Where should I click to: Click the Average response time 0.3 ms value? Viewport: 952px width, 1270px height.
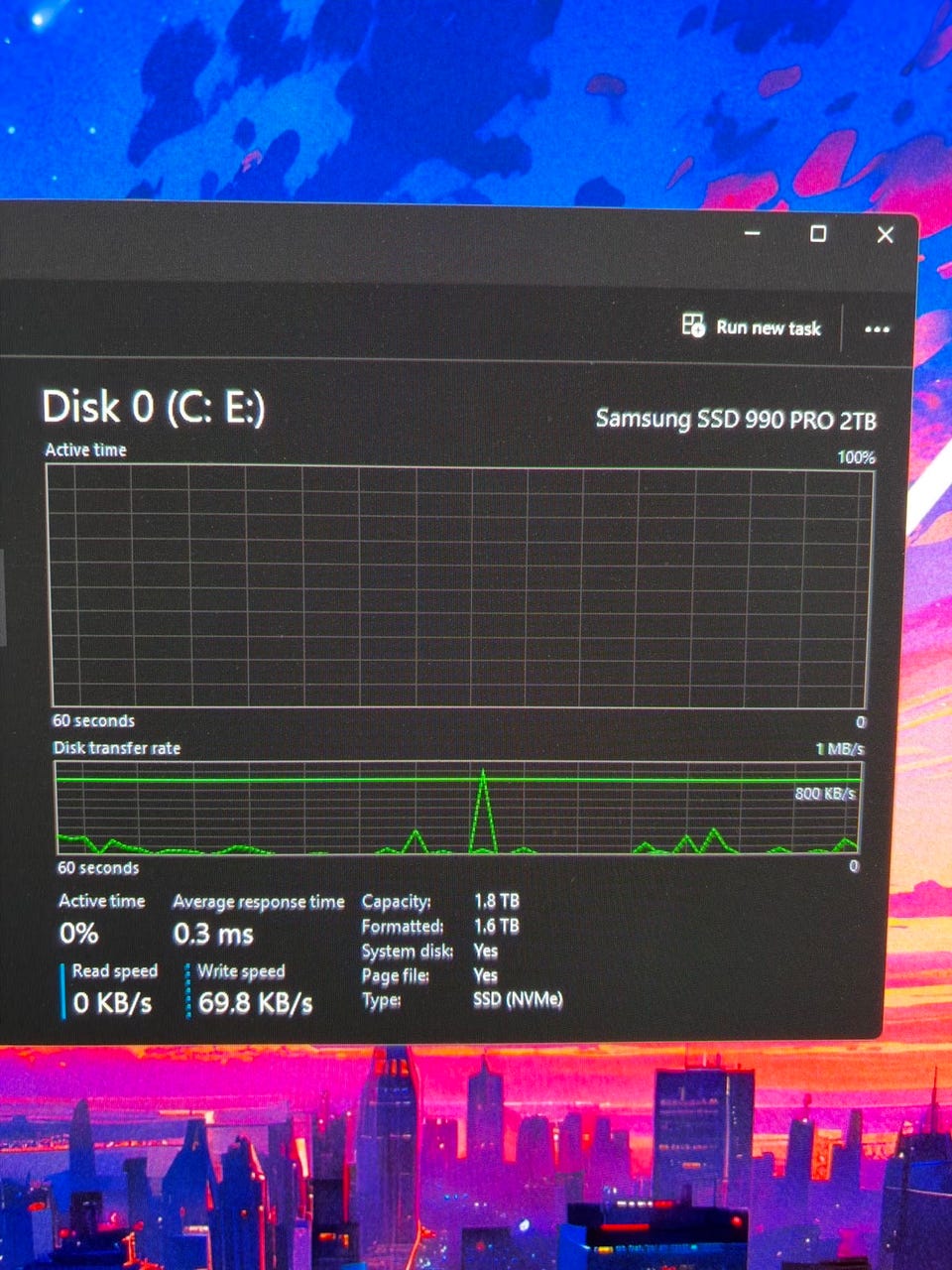[213, 935]
